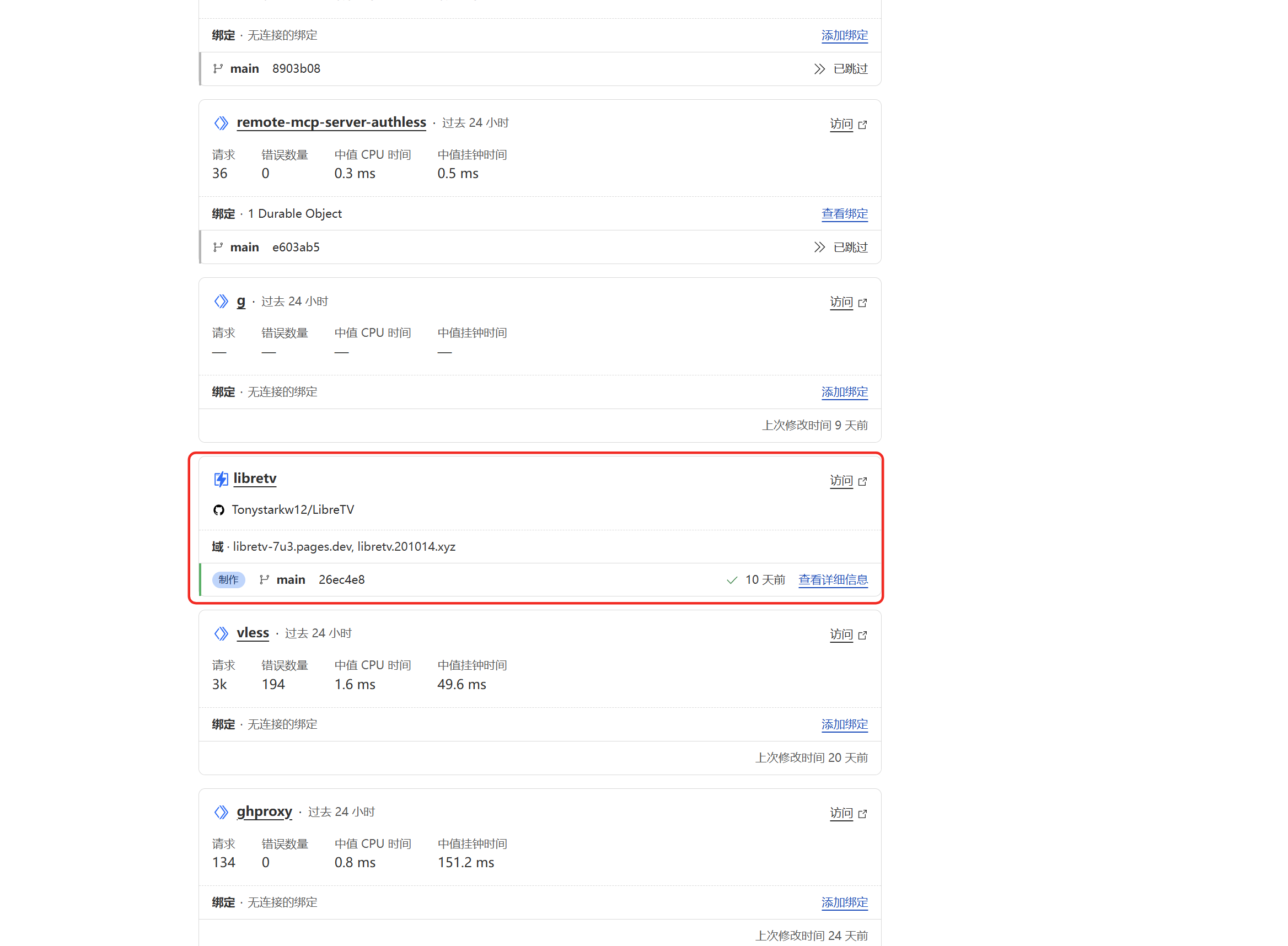This screenshot has height=946, width=1288.
Task: Visit the remote-mcp-server-authless worker
Action: [841, 123]
